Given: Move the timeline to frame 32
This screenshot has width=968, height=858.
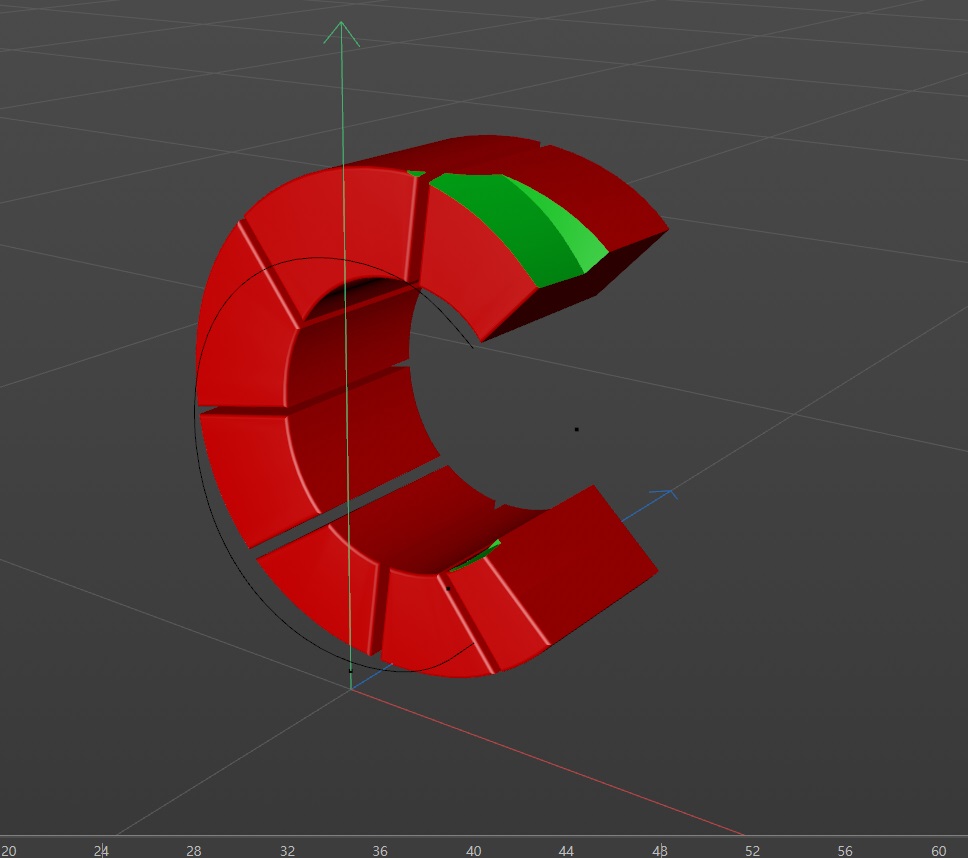Looking at the screenshot, I should pyautogui.click(x=287, y=850).
